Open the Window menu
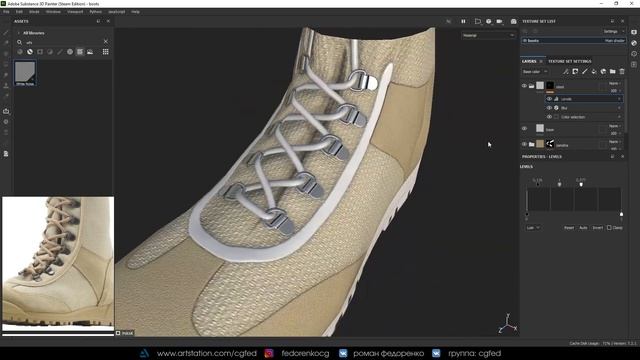This screenshot has height=360, width=640. 53,12
